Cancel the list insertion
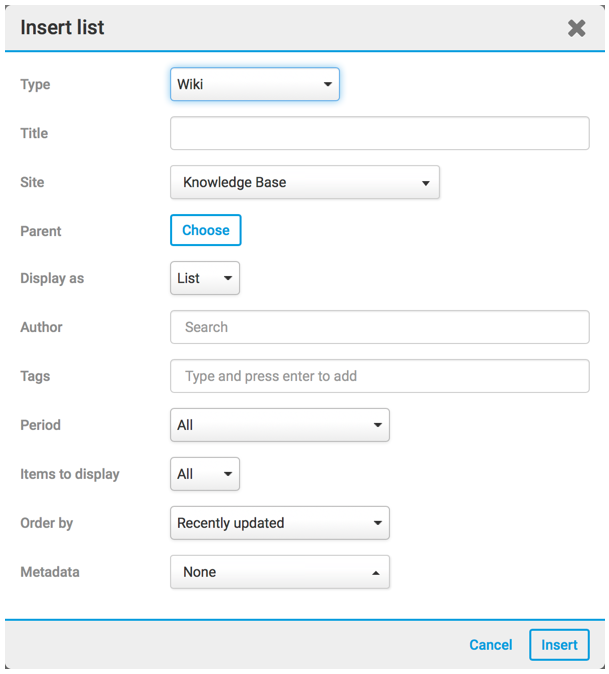 tap(490, 645)
